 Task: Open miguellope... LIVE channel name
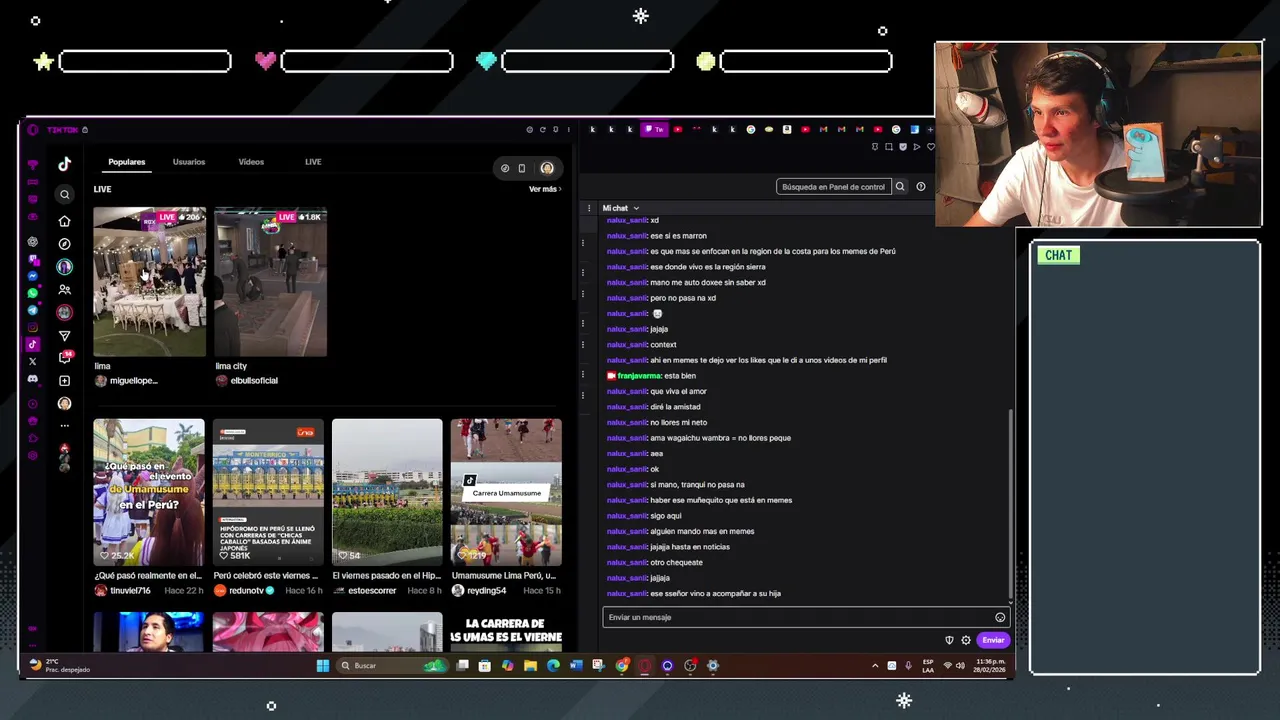click(x=133, y=381)
